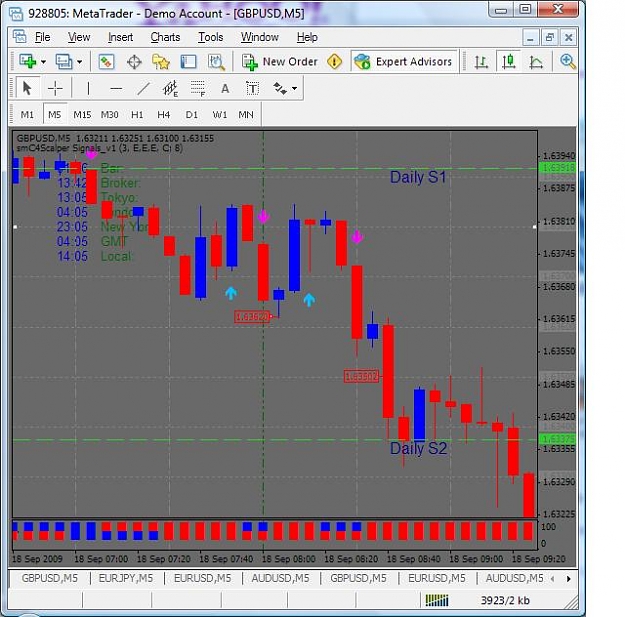Open the Profiles dropdown arrow

point(79,62)
